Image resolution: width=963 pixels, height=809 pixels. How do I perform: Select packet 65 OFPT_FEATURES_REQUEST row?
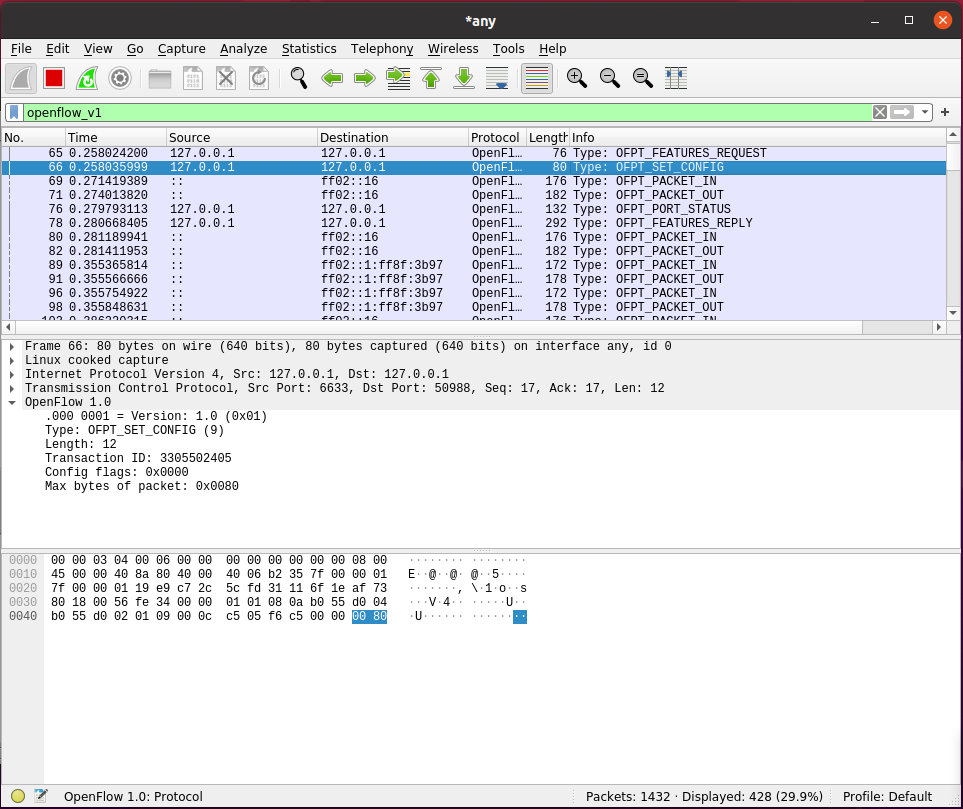[474, 153]
